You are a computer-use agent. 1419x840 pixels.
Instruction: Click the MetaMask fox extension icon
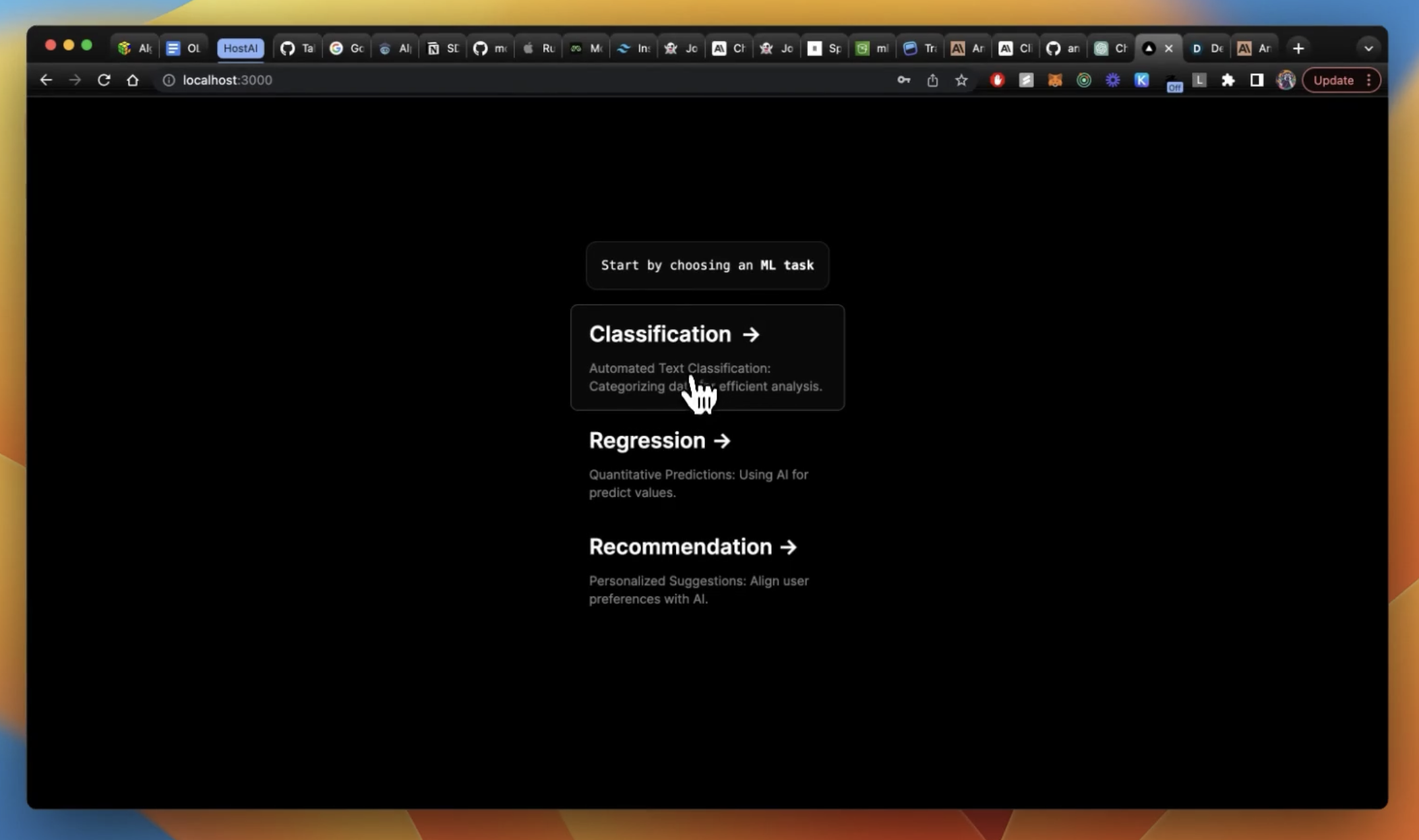(x=1054, y=80)
